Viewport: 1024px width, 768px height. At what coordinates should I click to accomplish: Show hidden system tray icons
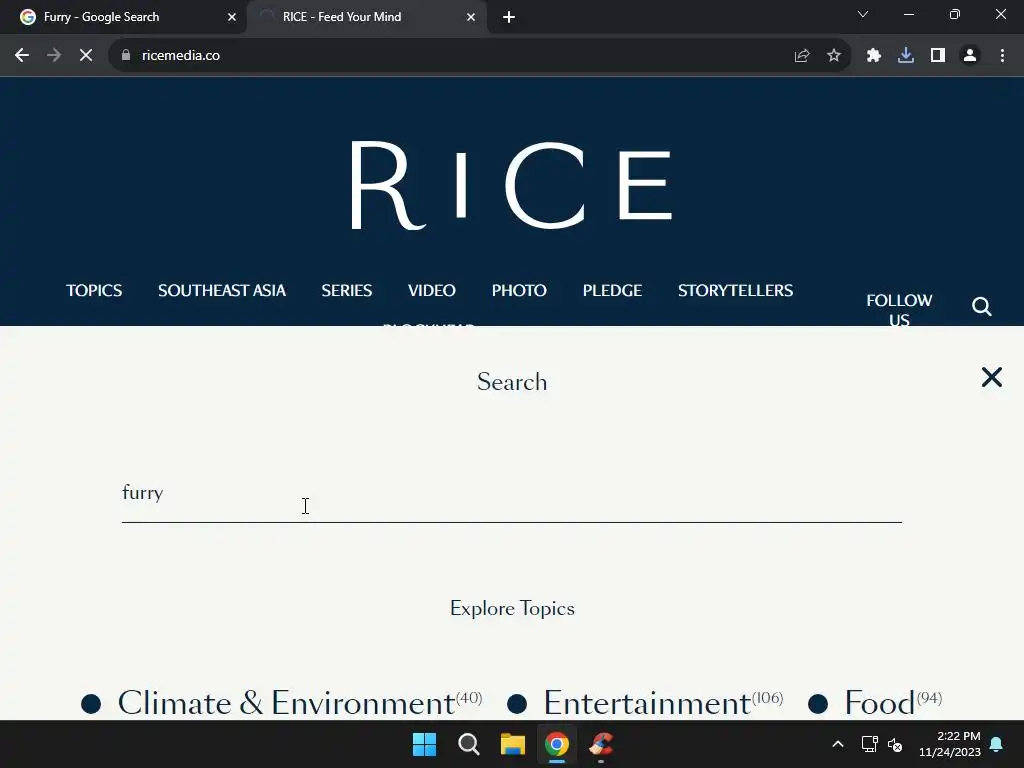tap(838, 744)
